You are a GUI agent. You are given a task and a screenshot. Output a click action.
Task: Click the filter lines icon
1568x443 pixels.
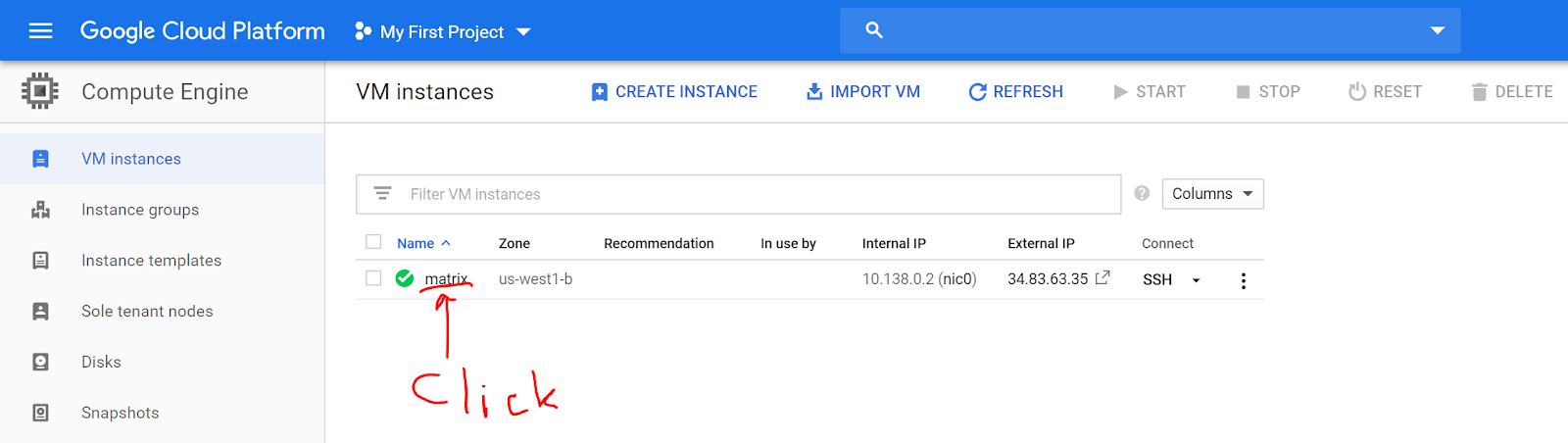[382, 194]
